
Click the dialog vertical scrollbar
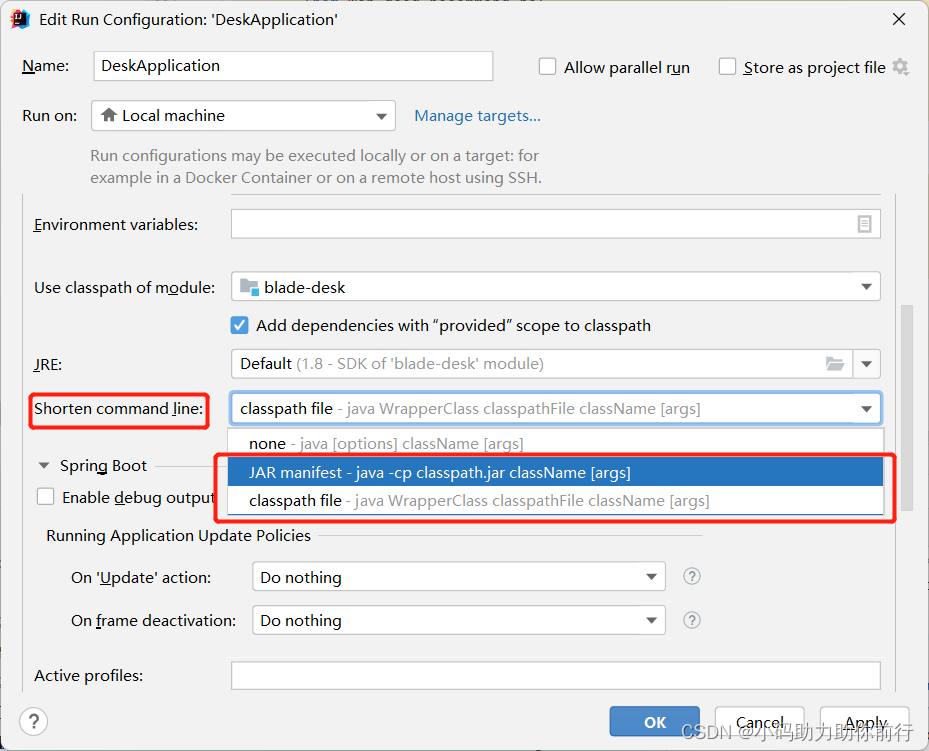[906, 407]
